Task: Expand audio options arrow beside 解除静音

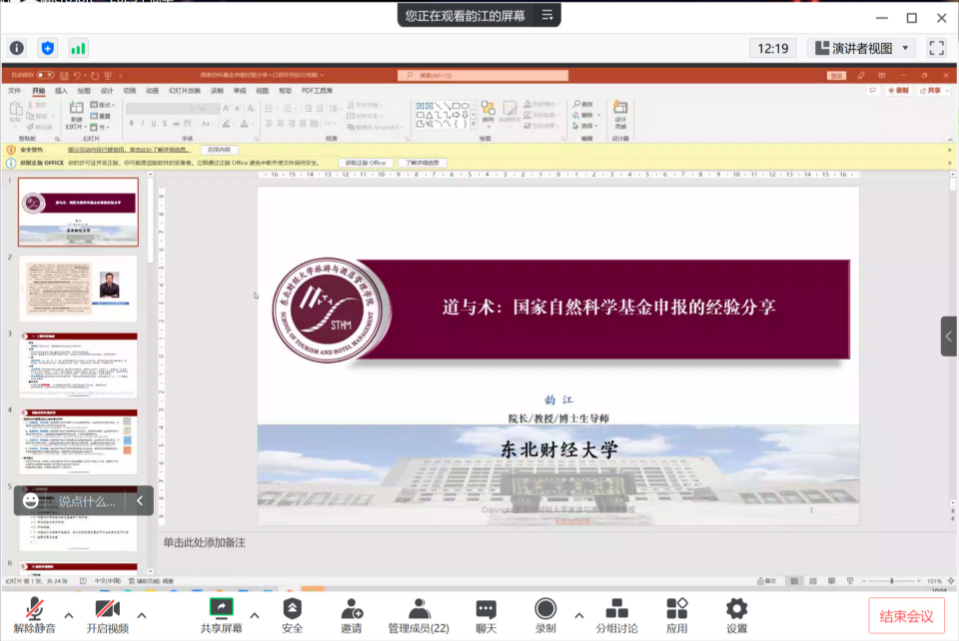Action: pyautogui.click(x=69, y=615)
